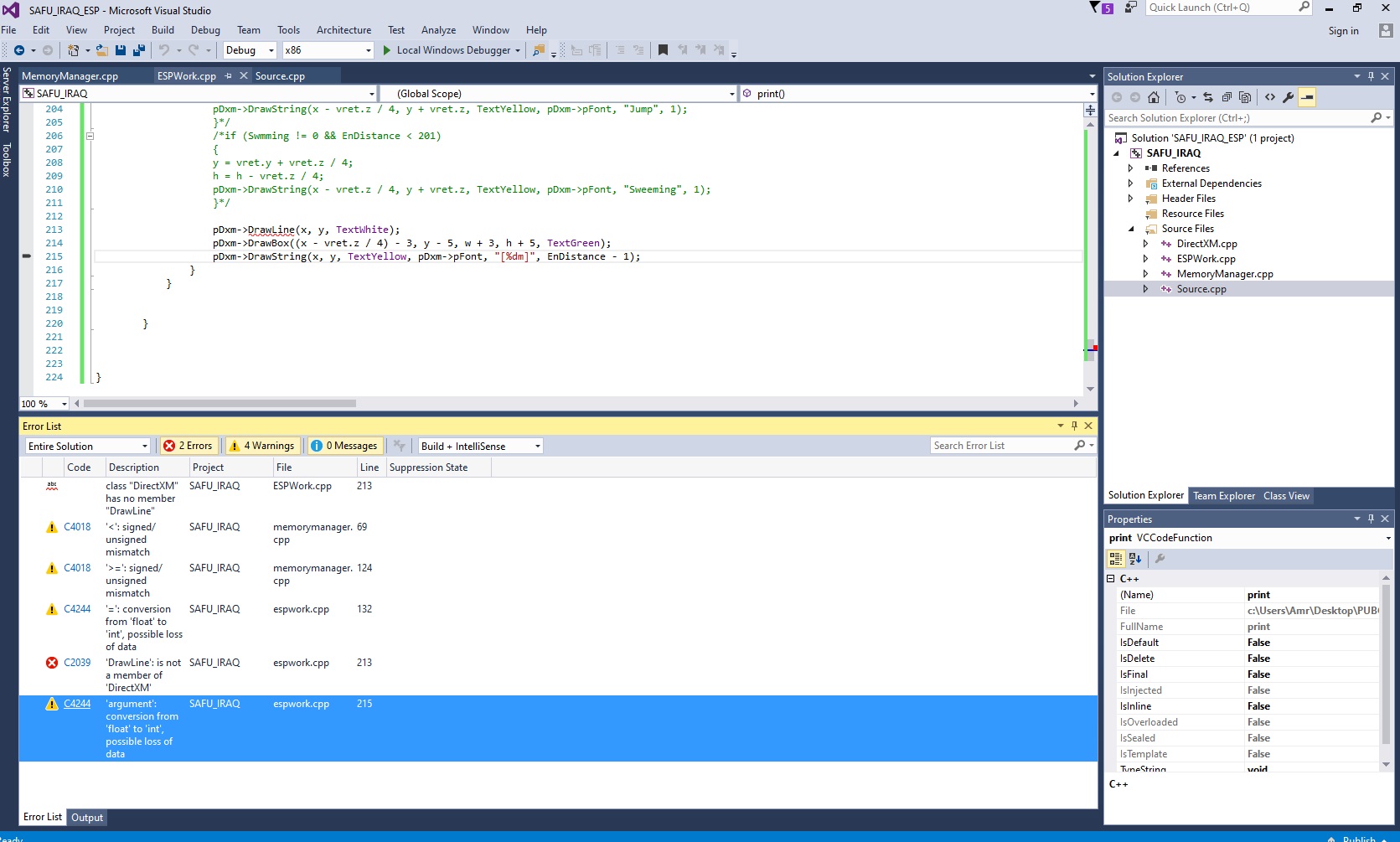Click the Save All toolbar icon
The width and height of the screenshot is (1400, 842).
tap(139, 50)
